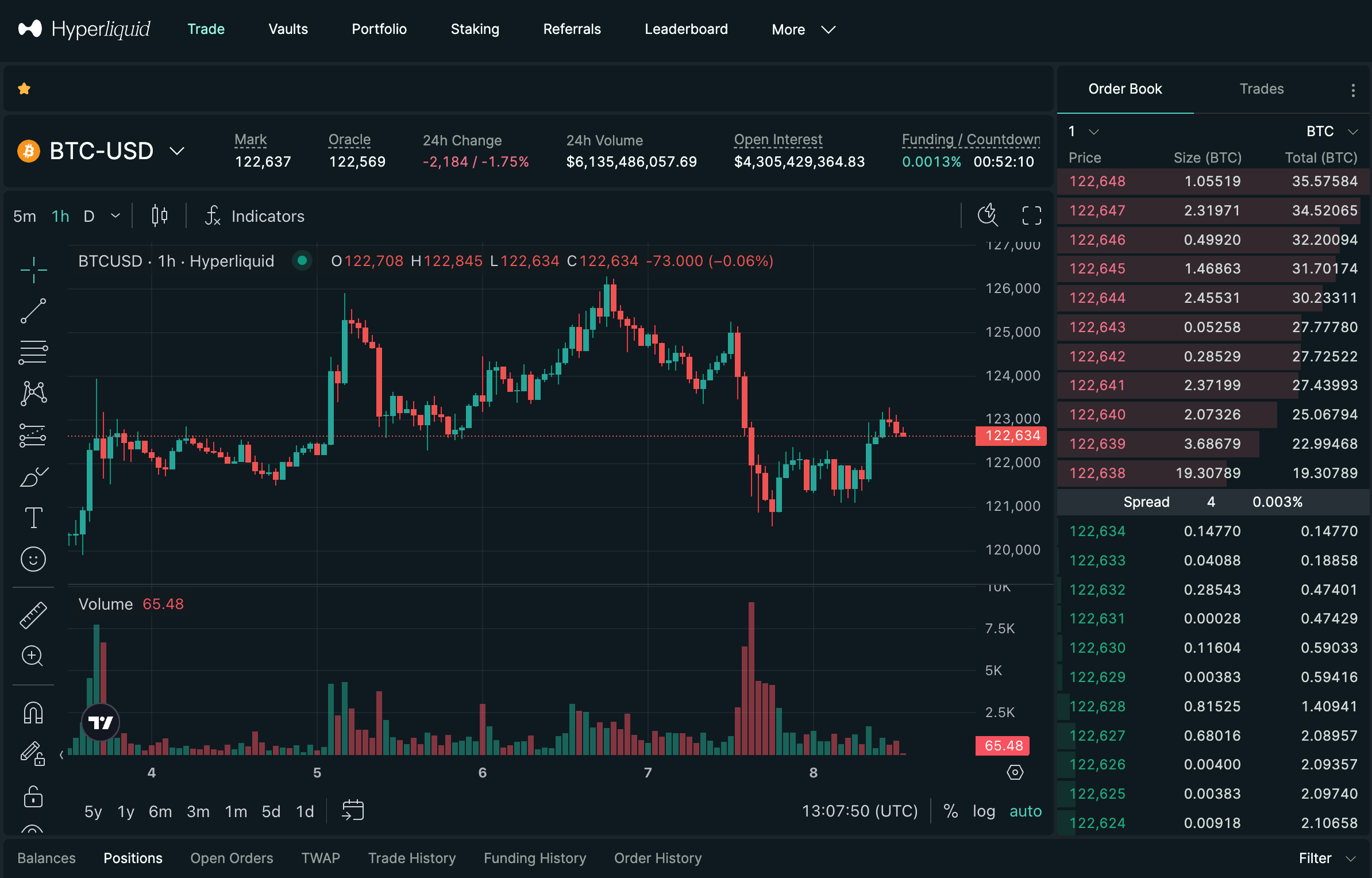Viewport: 1372px width, 878px height.
Task: Toggle log scale on chart
Action: point(984,811)
